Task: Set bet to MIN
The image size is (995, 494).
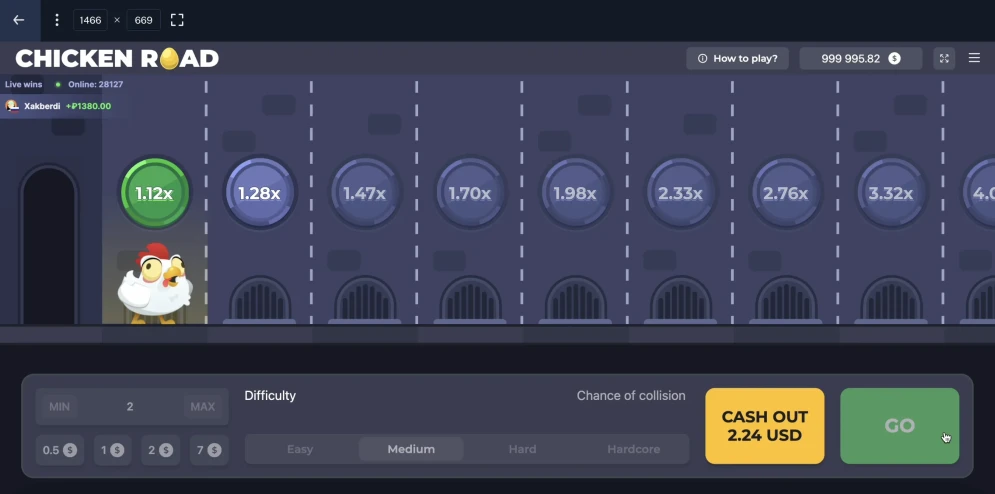Action: [60, 407]
